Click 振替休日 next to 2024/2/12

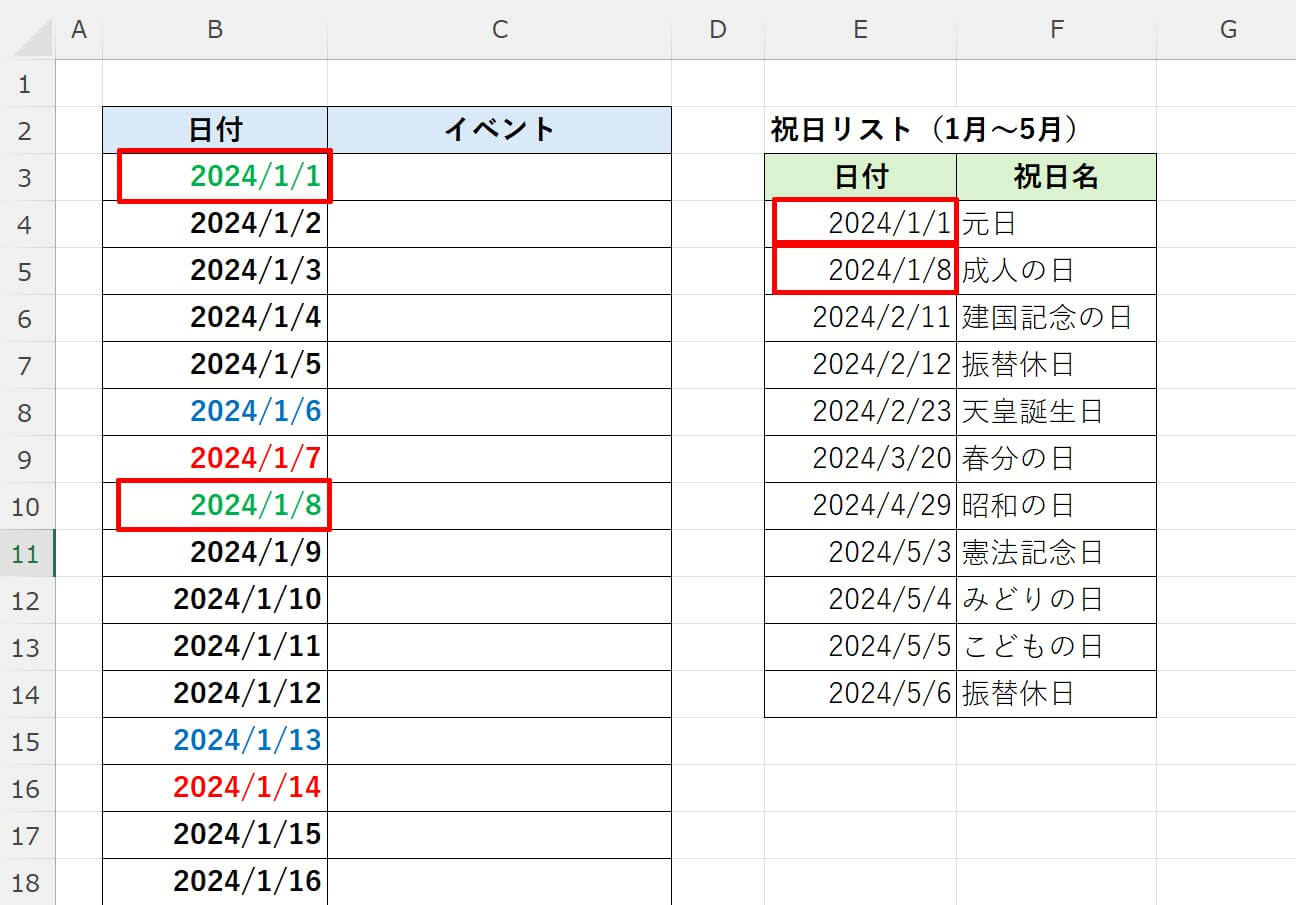click(x=1057, y=365)
